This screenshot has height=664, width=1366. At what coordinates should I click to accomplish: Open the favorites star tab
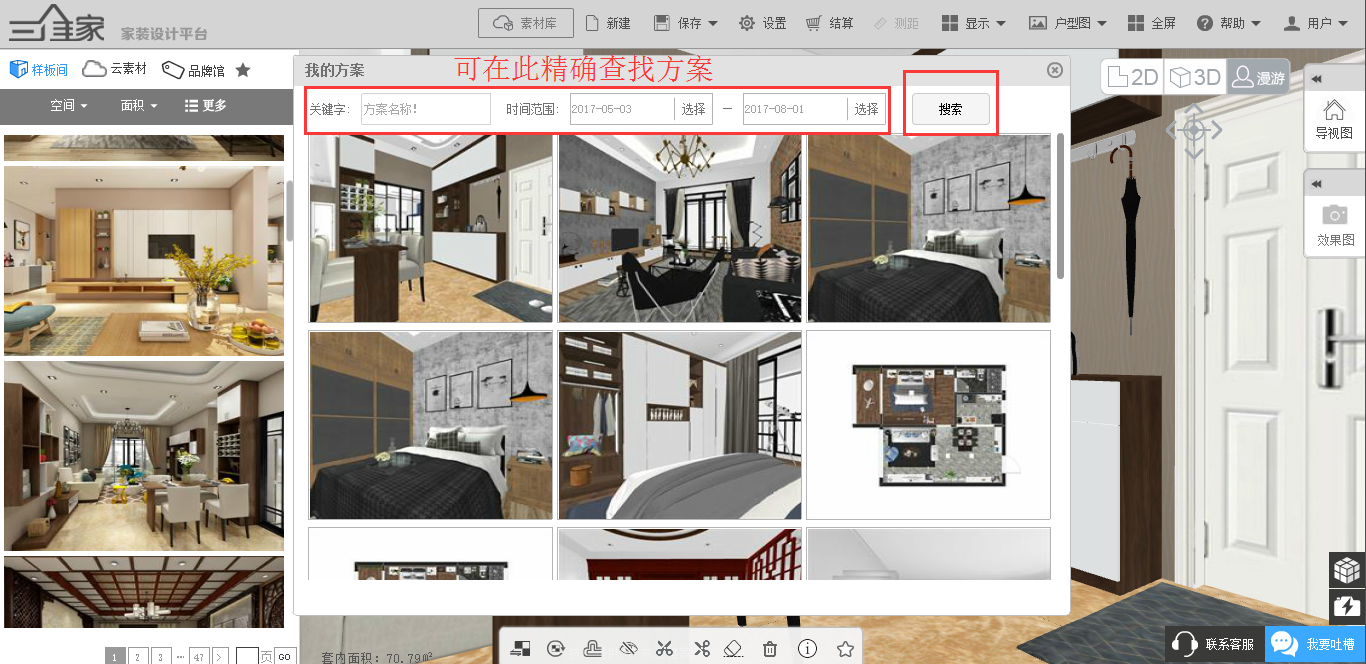tap(243, 70)
